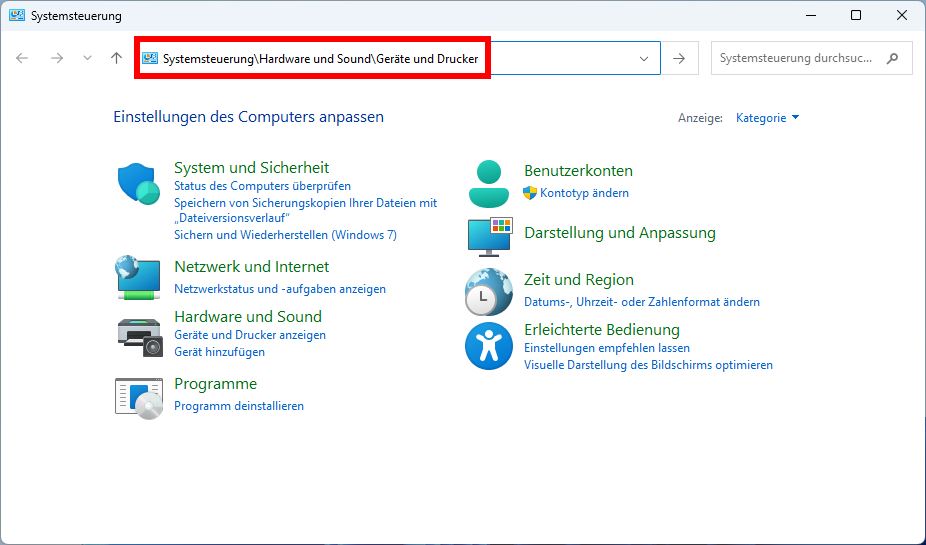The image size is (926, 545).
Task: Open Speichern von Sicherungskopien mit Dateiversionsverlauf
Action: (x=305, y=210)
